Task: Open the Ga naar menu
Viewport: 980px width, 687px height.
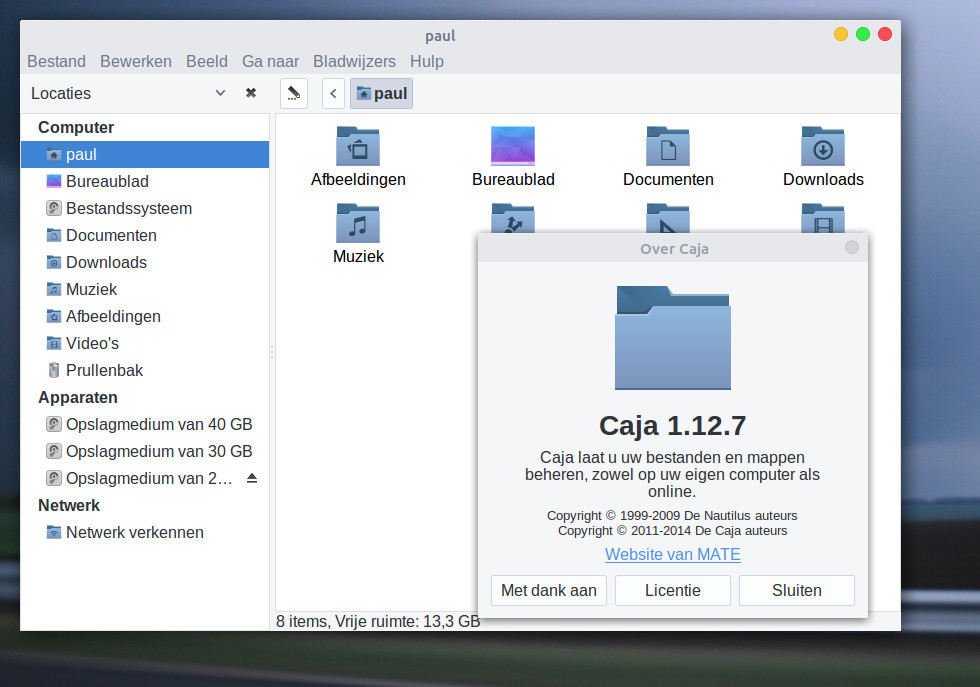Action: pos(270,61)
